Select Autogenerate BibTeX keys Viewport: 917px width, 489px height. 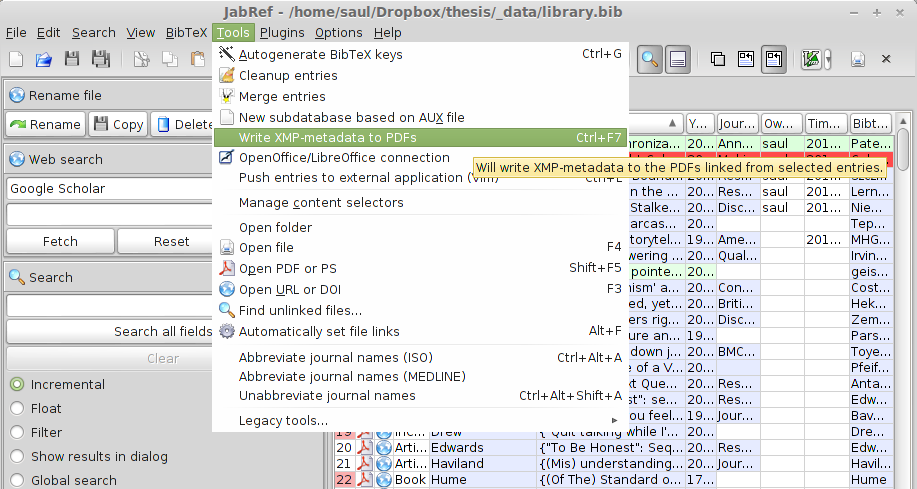pos(420,54)
